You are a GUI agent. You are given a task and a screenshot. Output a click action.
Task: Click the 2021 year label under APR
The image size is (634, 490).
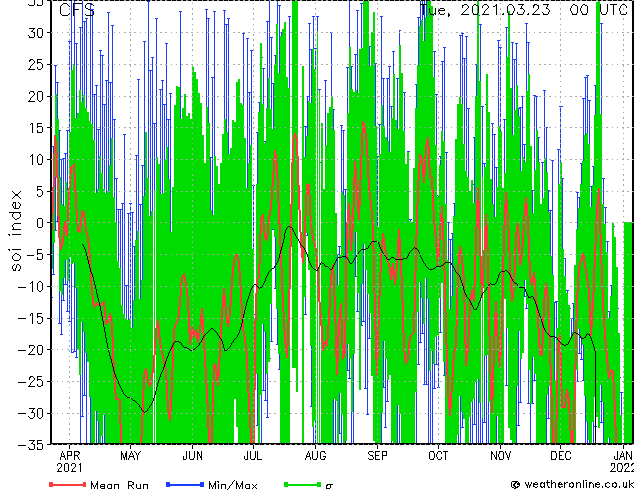click(69, 468)
